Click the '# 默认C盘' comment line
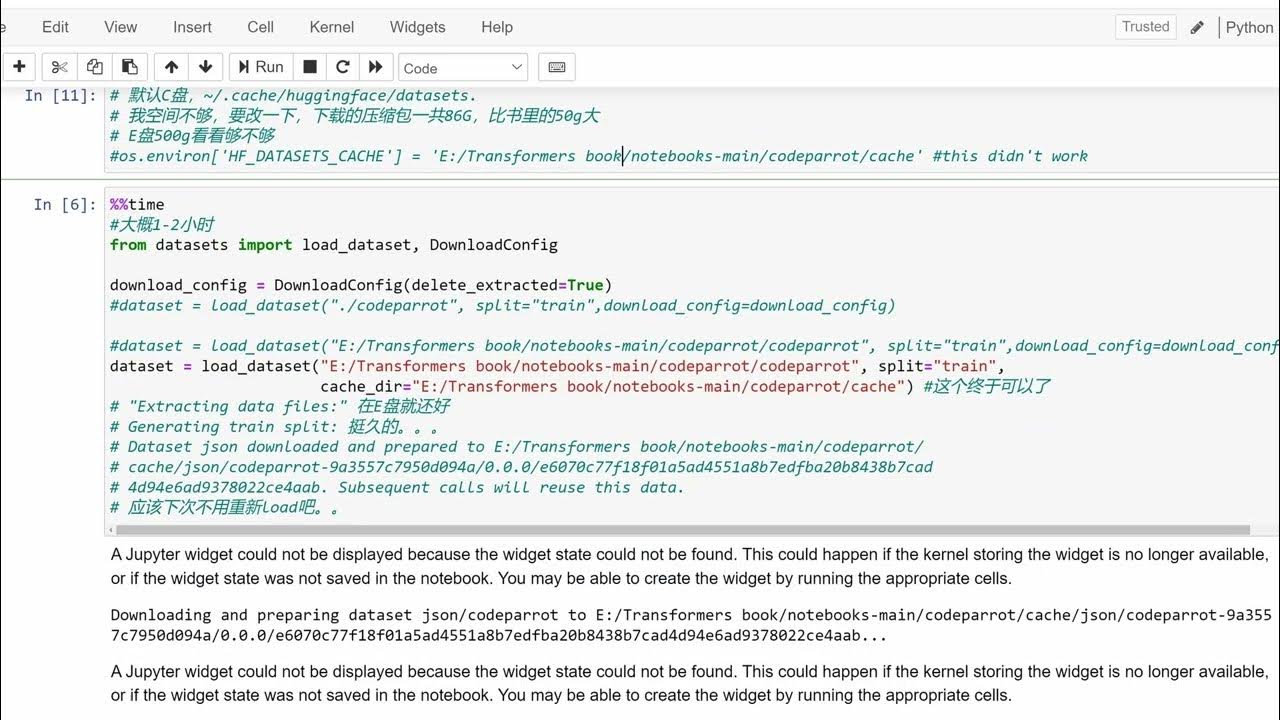Image resolution: width=1280 pixels, height=720 pixels. [x=294, y=95]
